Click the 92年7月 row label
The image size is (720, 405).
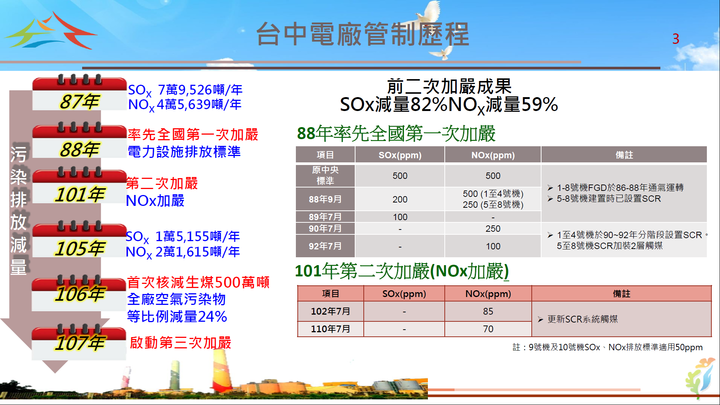(325, 246)
